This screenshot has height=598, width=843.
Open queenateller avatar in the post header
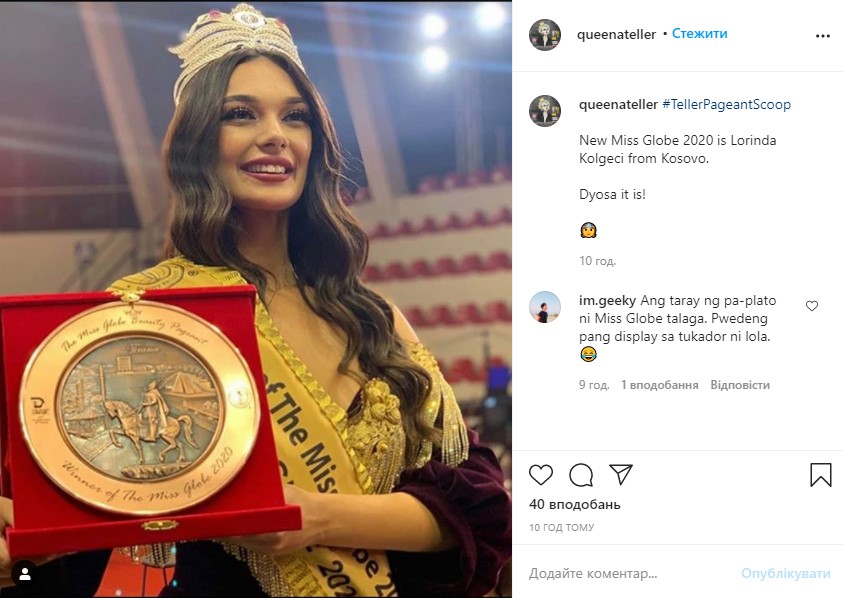point(545,35)
